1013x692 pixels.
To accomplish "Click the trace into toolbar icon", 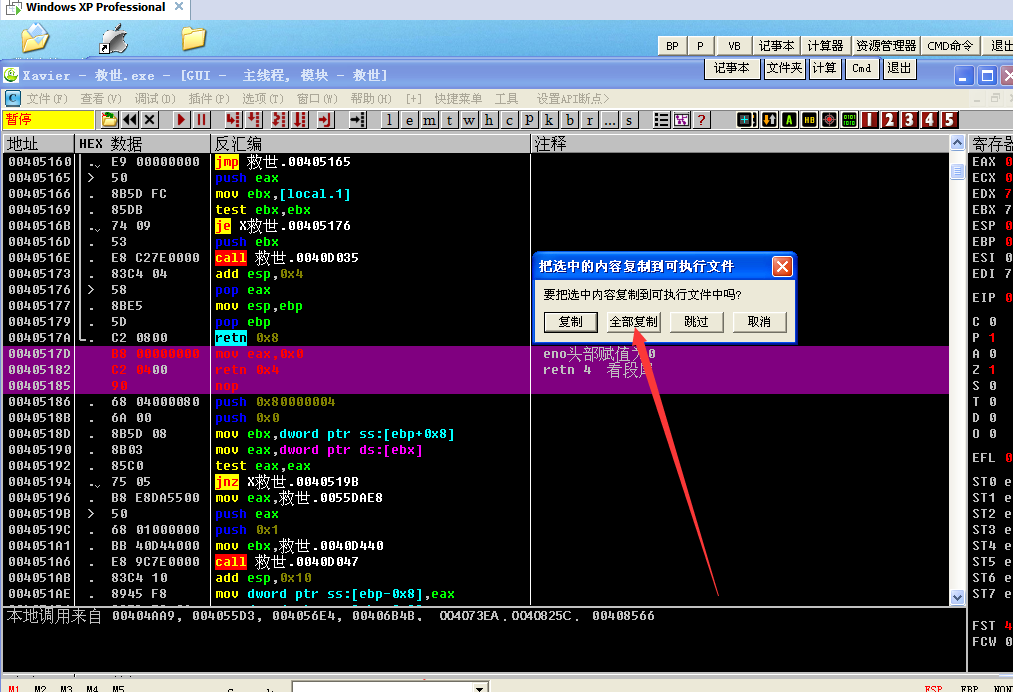I will point(279,120).
